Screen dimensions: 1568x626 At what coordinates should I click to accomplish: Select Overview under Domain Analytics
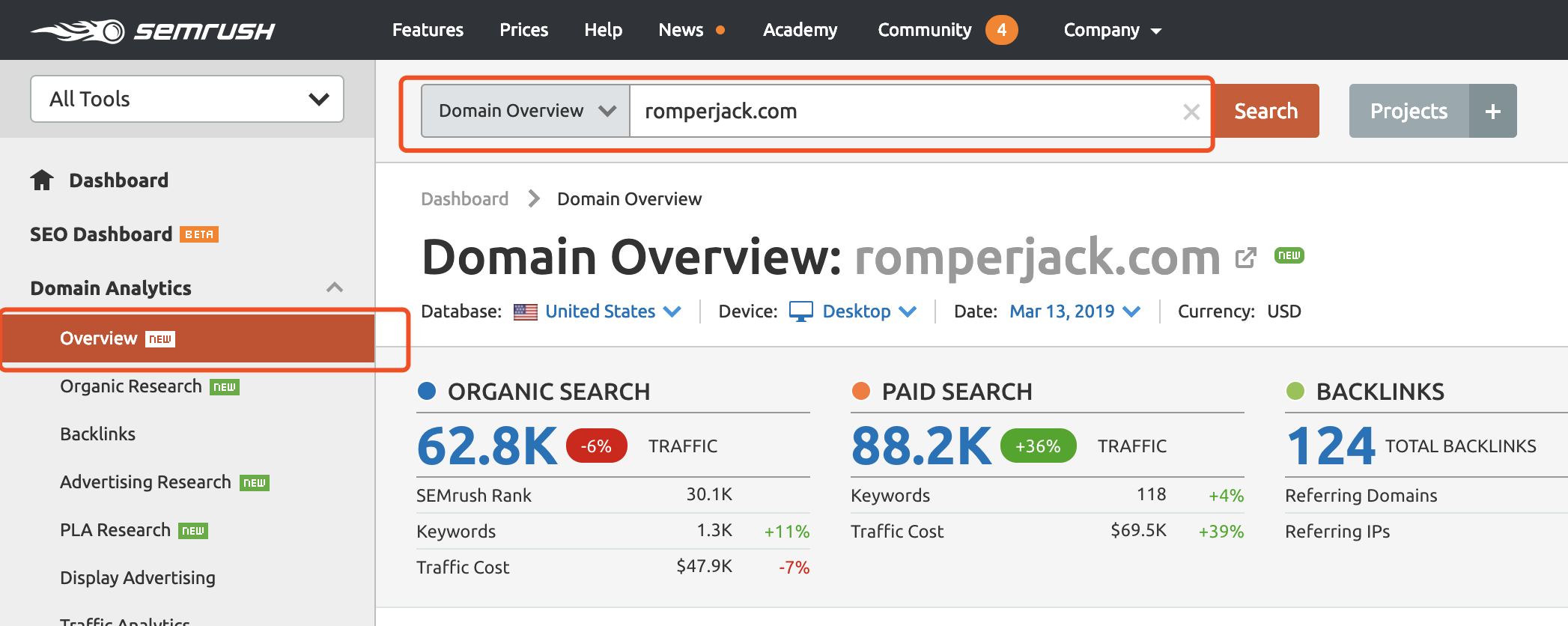(187, 338)
